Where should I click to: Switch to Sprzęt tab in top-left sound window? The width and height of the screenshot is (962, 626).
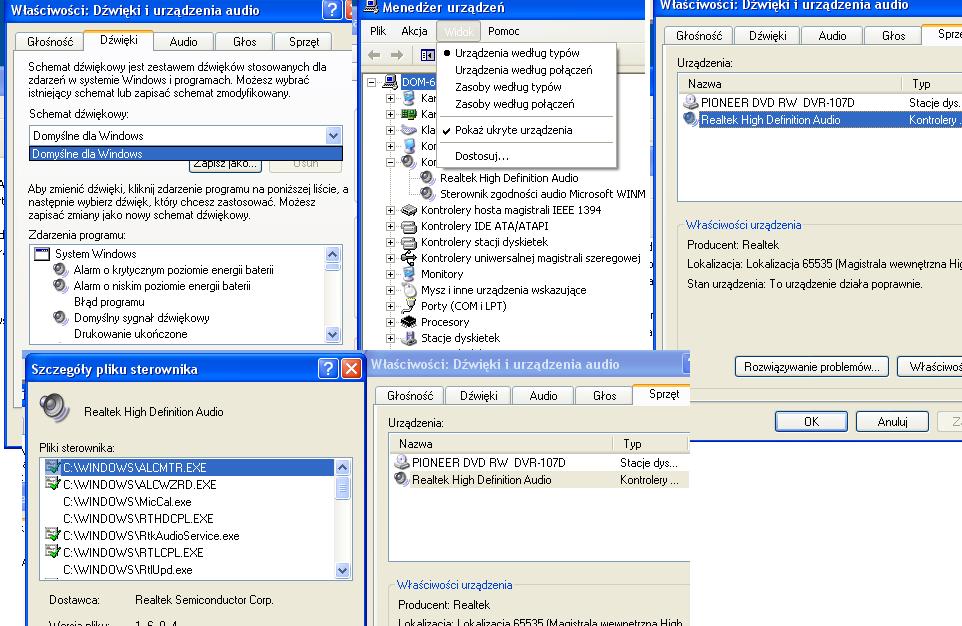tap(304, 42)
